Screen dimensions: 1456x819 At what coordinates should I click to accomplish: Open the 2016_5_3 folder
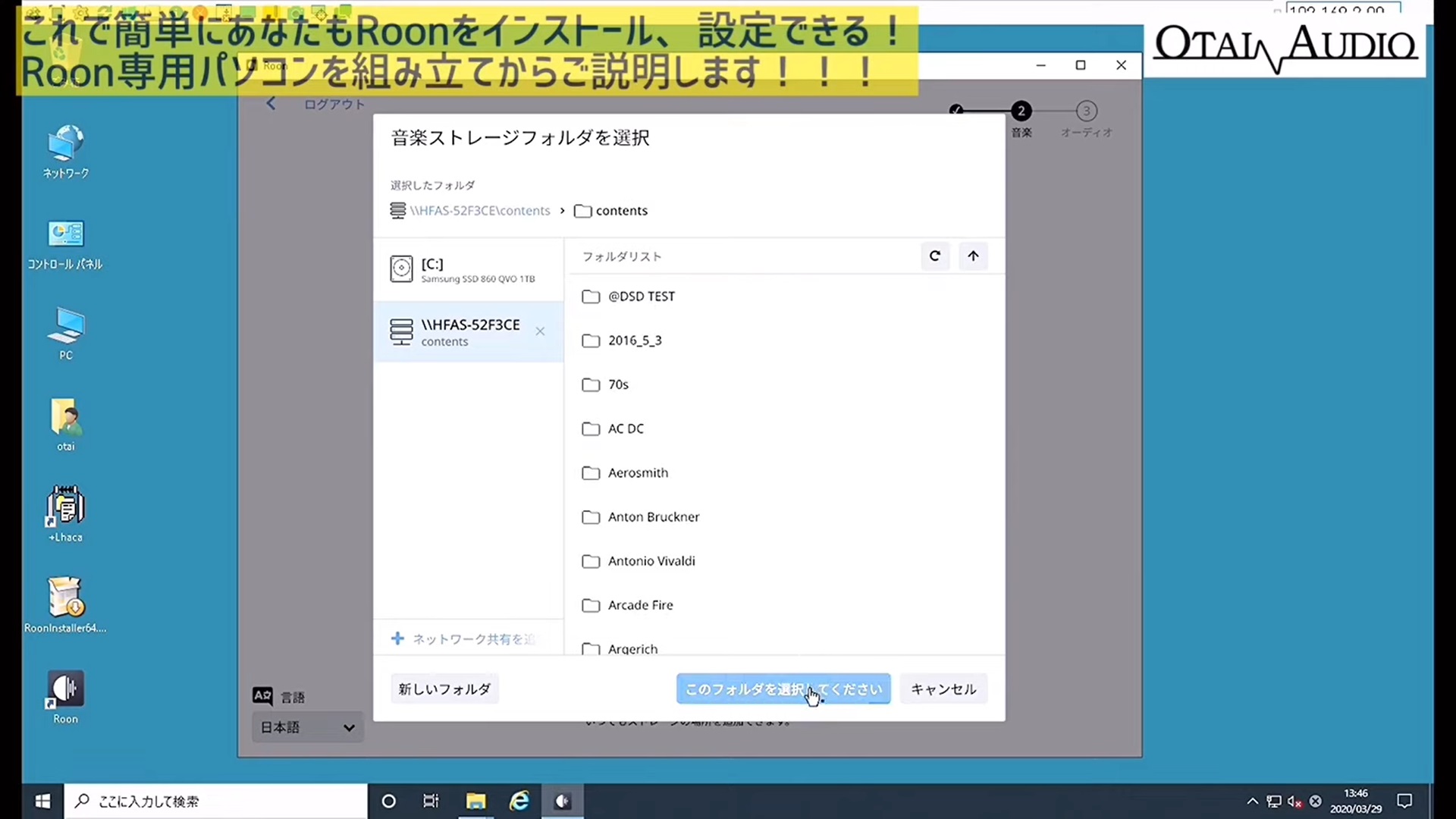coord(785,340)
